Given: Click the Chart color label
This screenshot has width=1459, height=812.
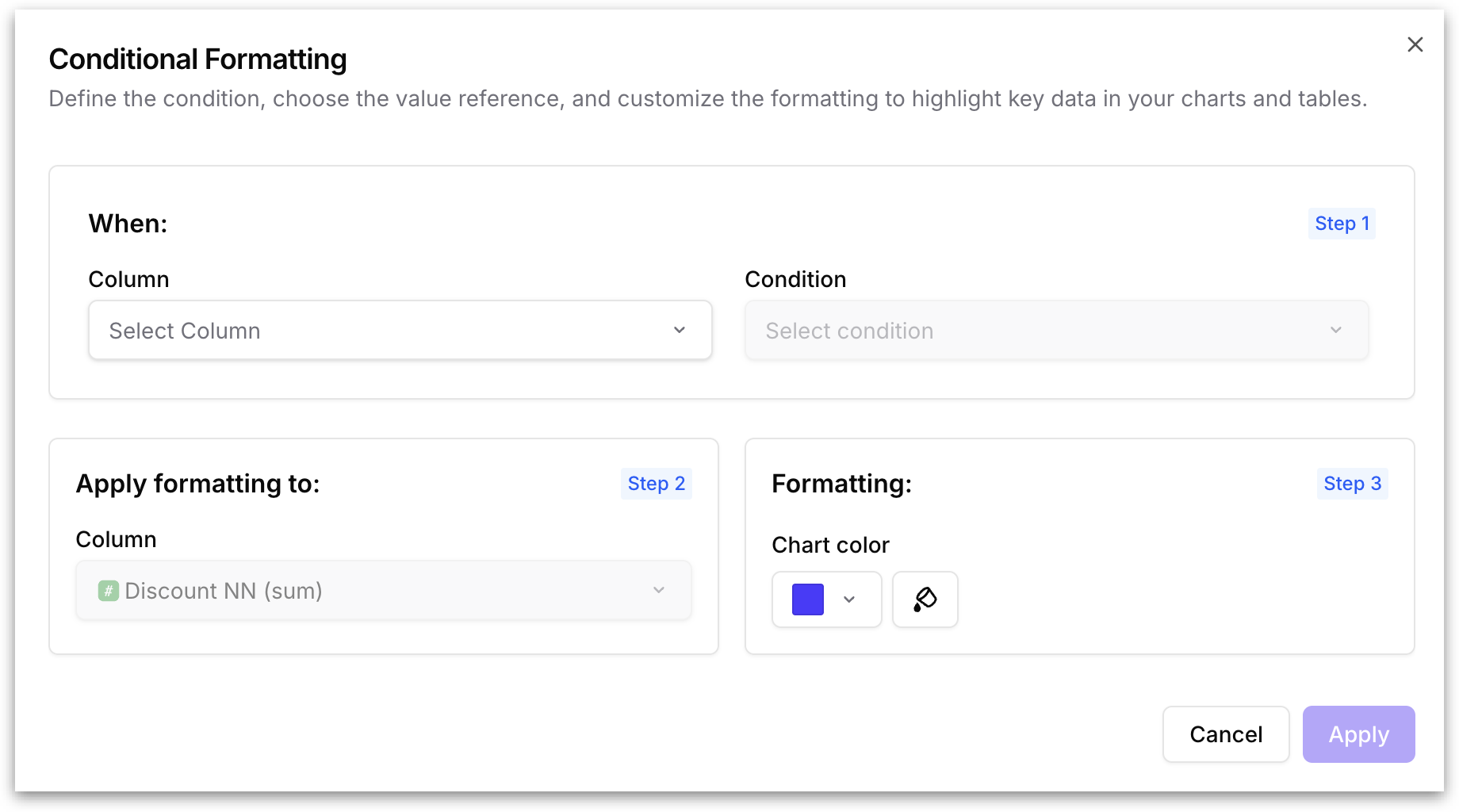Looking at the screenshot, I should [830, 545].
